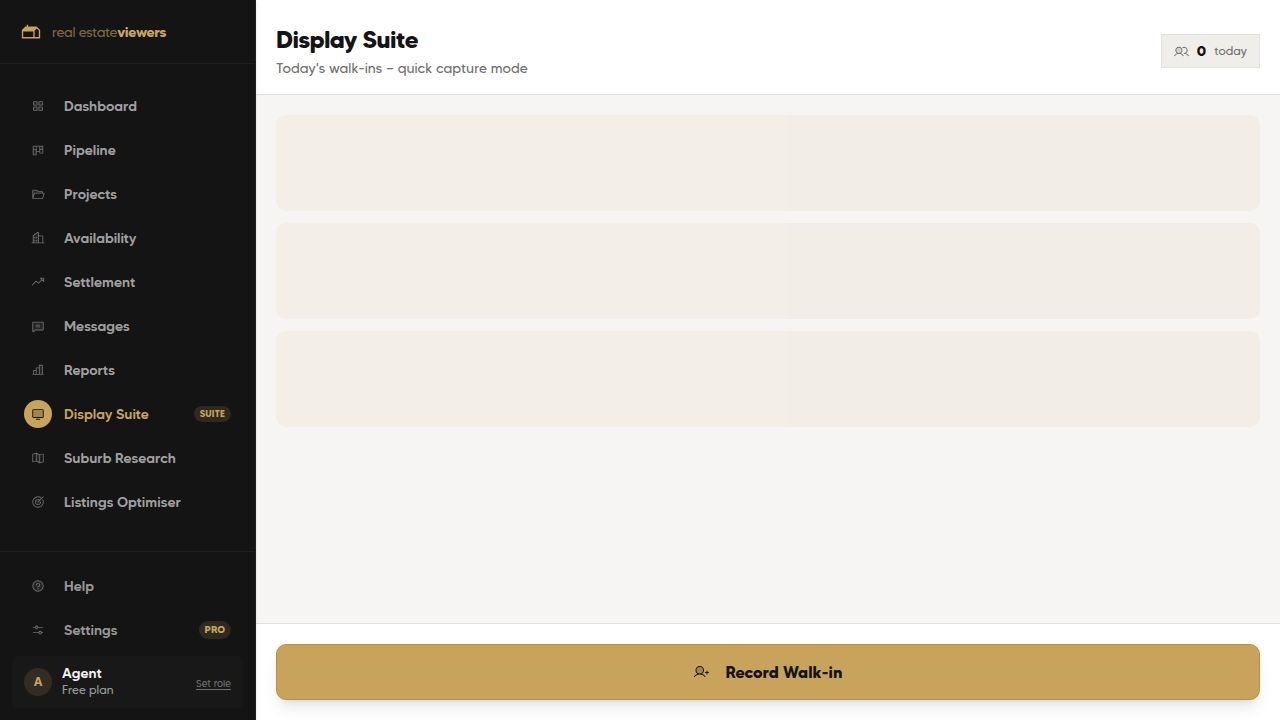1280x720 pixels.
Task: Go to the Pipeline section
Action: (x=90, y=150)
